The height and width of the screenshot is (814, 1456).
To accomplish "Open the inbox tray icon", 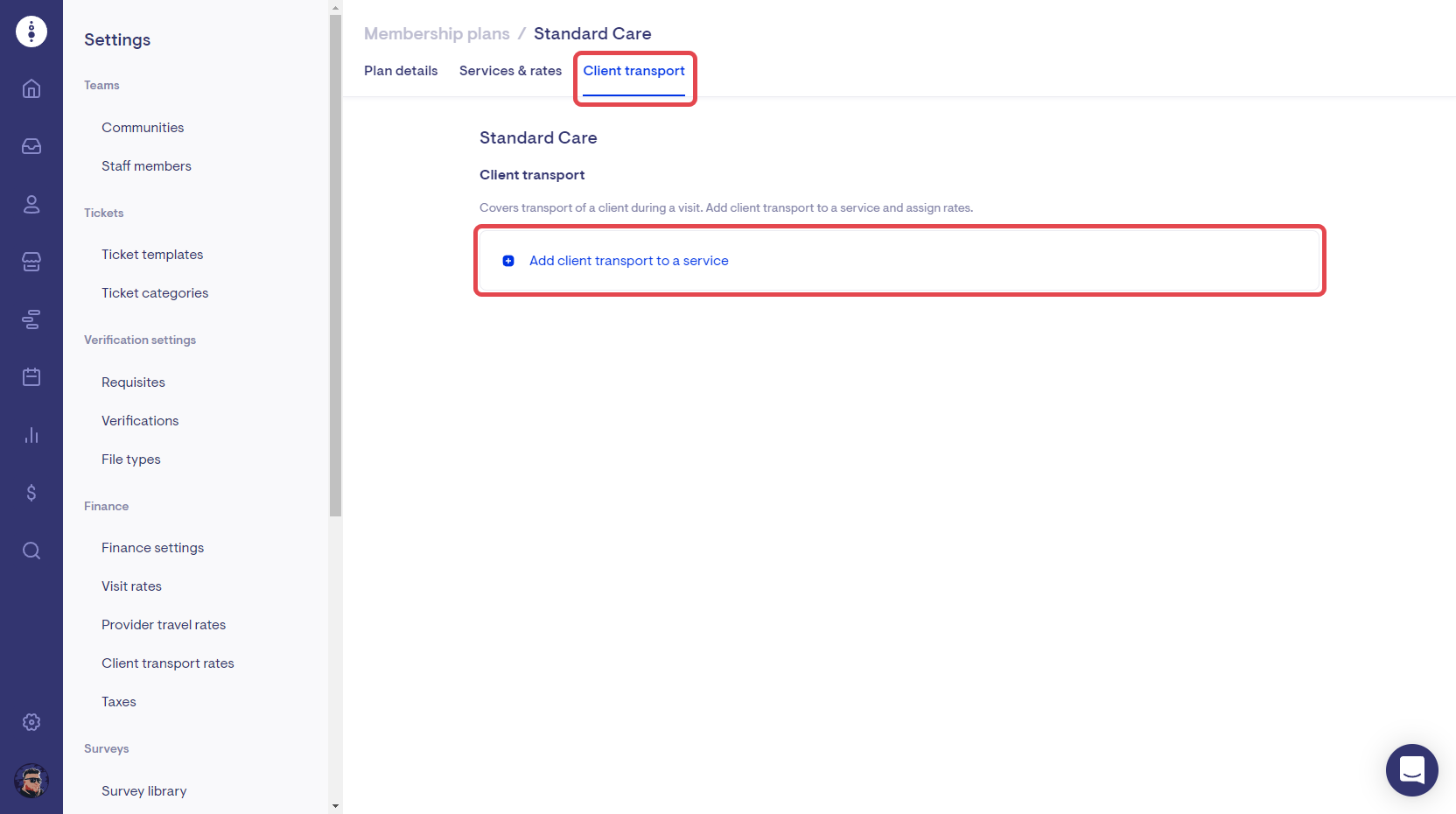I will click(31, 146).
